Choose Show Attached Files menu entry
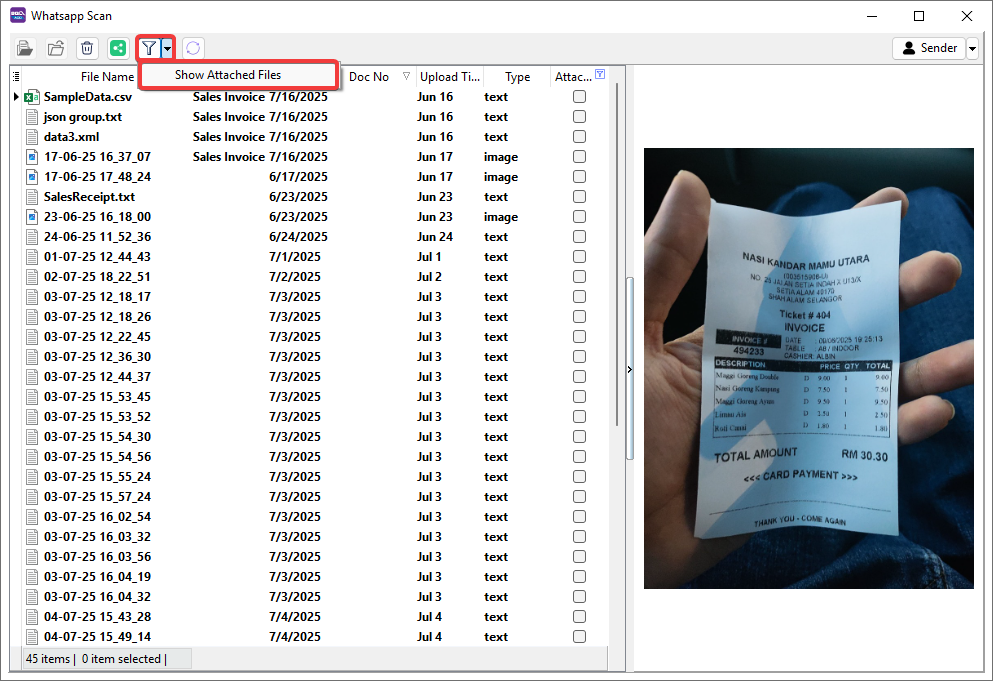The image size is (993, 681). tap(237, 75)
